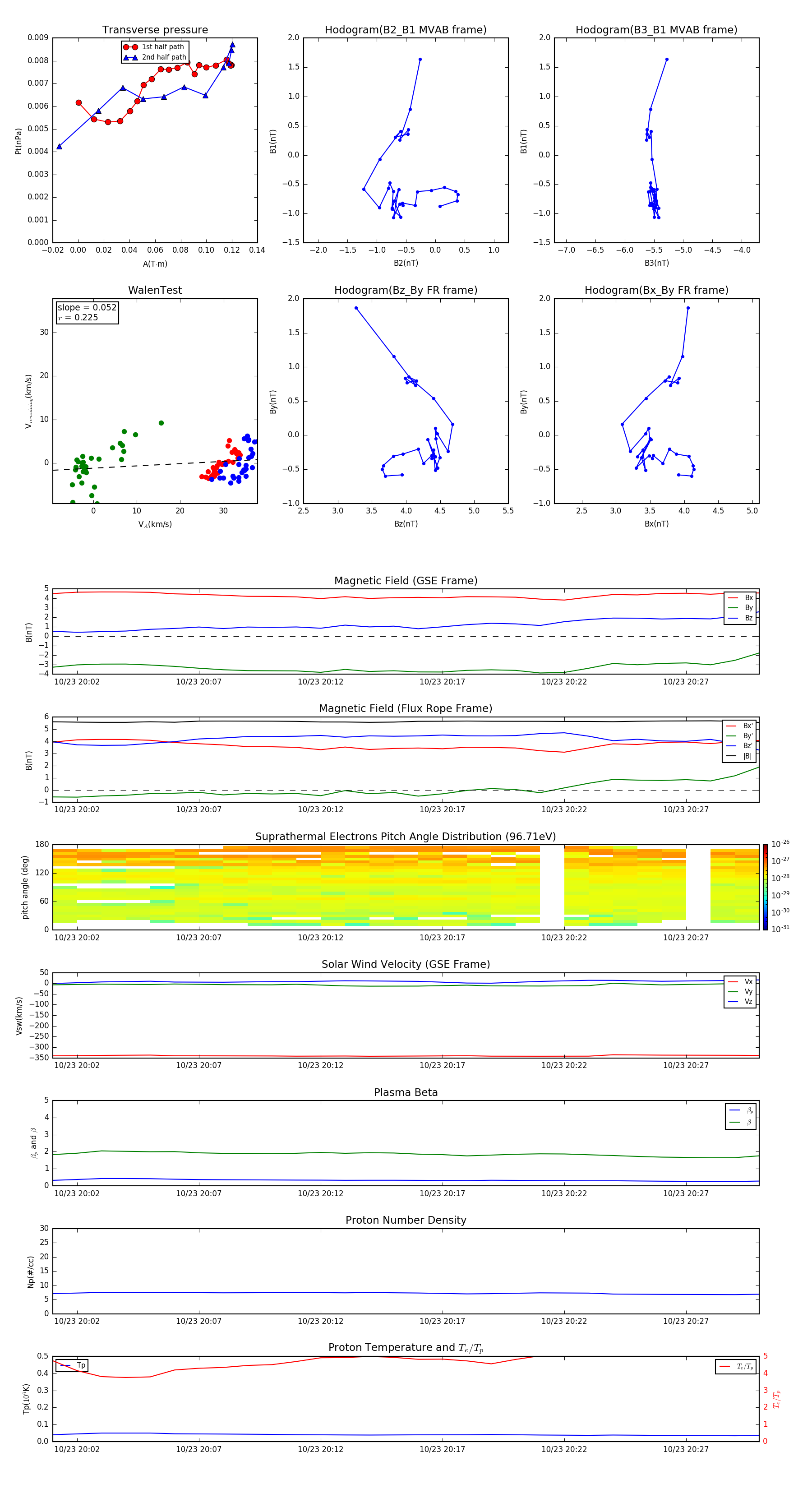Image resolution: width=812 pixels, height=1489 pixels.
Task: Click the pitch angle colorbar
Action: tap(765, 887)
